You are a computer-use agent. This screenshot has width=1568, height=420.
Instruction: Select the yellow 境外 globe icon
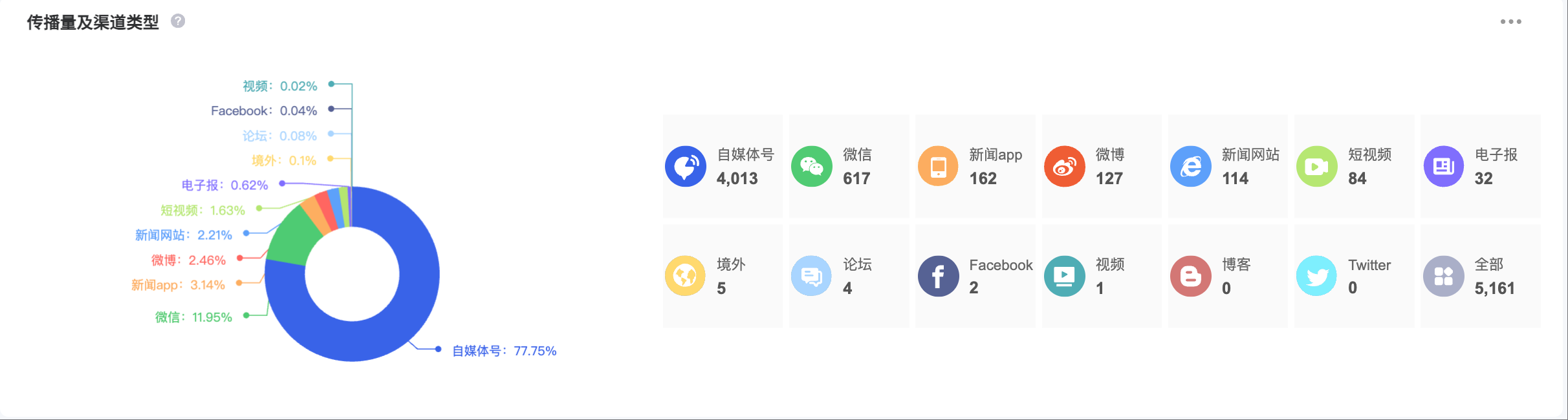point(685,276)
